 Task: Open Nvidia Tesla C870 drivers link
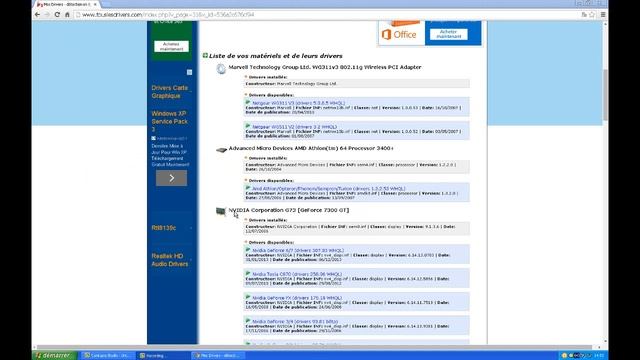297,274
